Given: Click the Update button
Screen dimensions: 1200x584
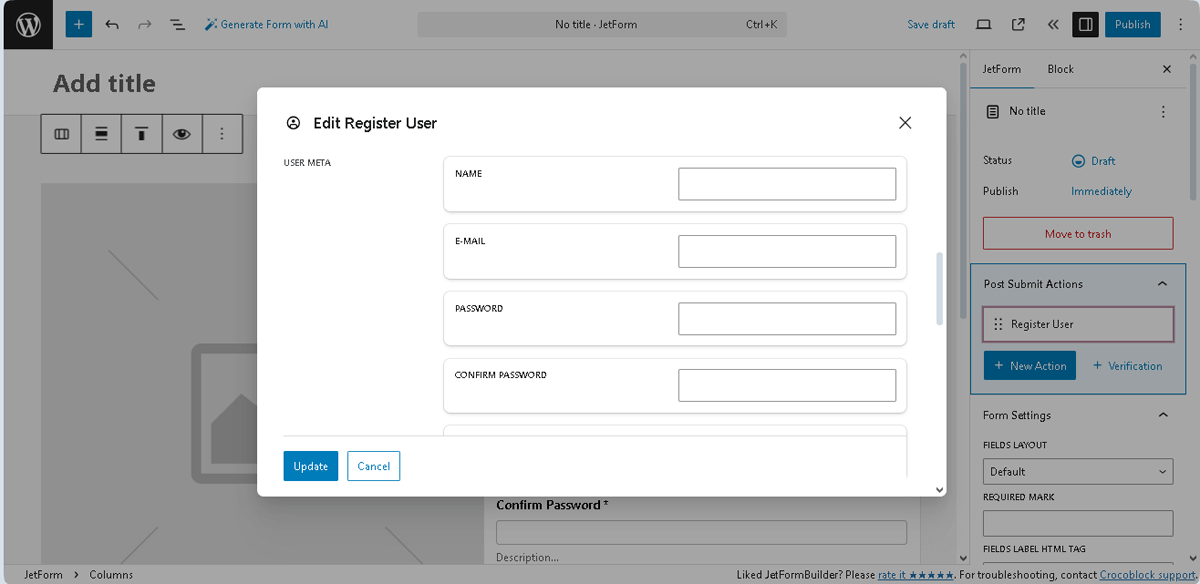Looking at the screenshot, I should click(x=310, y=466).
